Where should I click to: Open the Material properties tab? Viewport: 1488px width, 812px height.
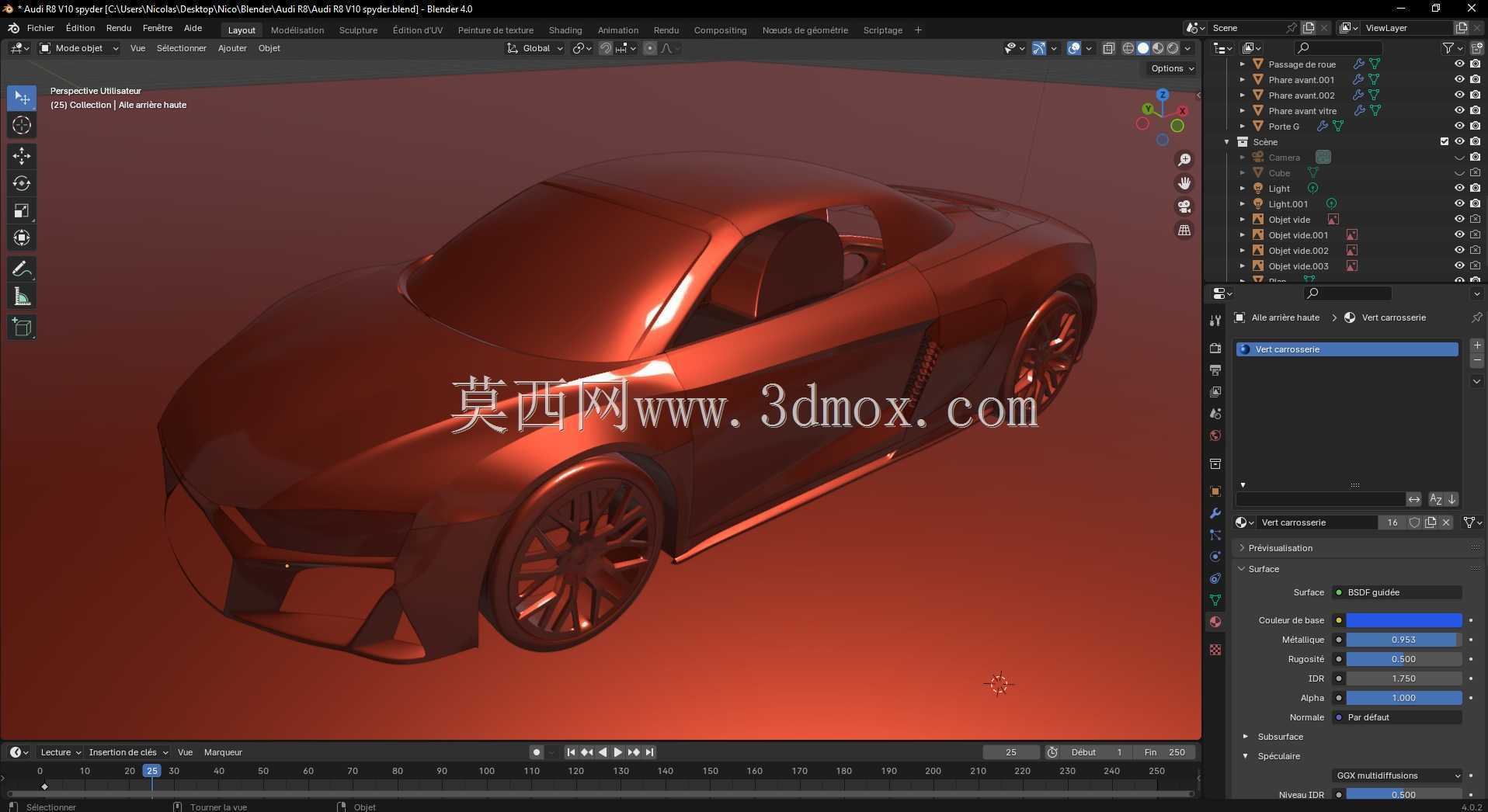click(1215, 622)
